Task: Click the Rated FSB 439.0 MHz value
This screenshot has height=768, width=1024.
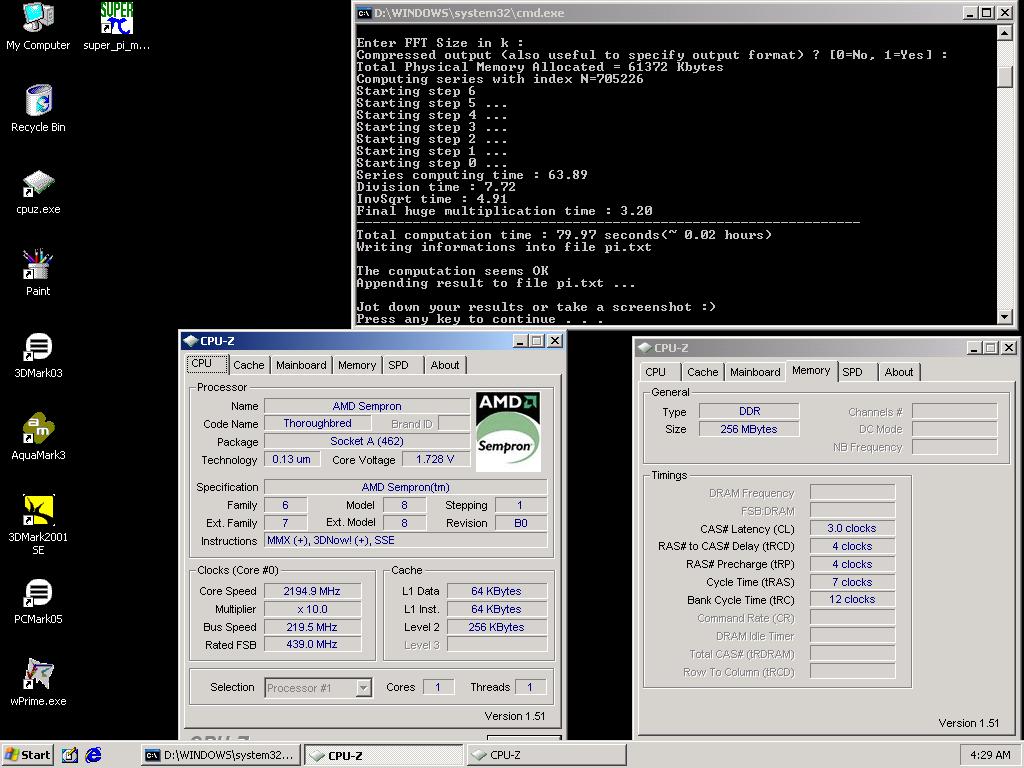Action: pos(312,645)
